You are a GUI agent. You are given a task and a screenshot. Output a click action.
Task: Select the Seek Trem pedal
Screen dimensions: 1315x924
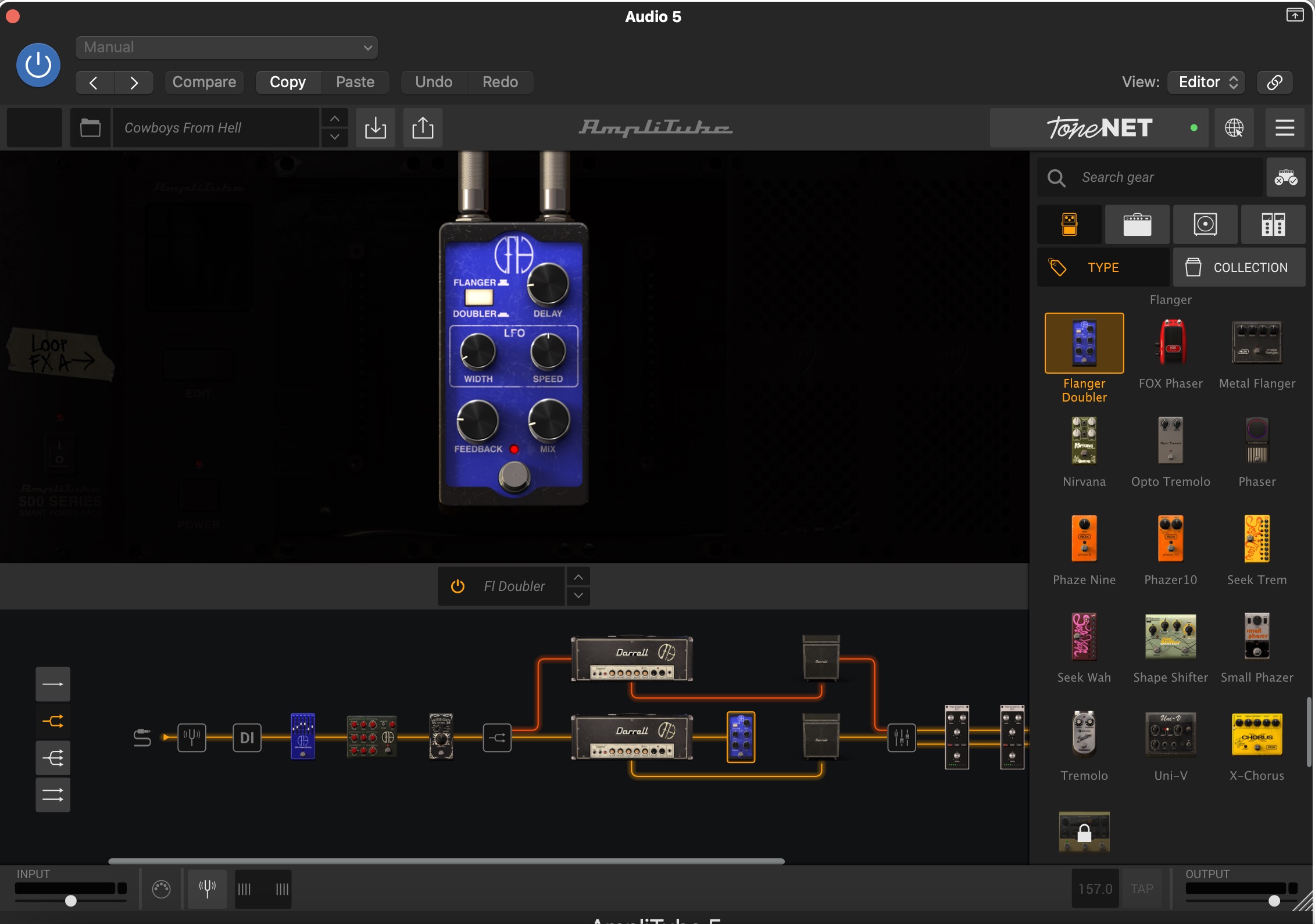click(x=1257, y=539)
